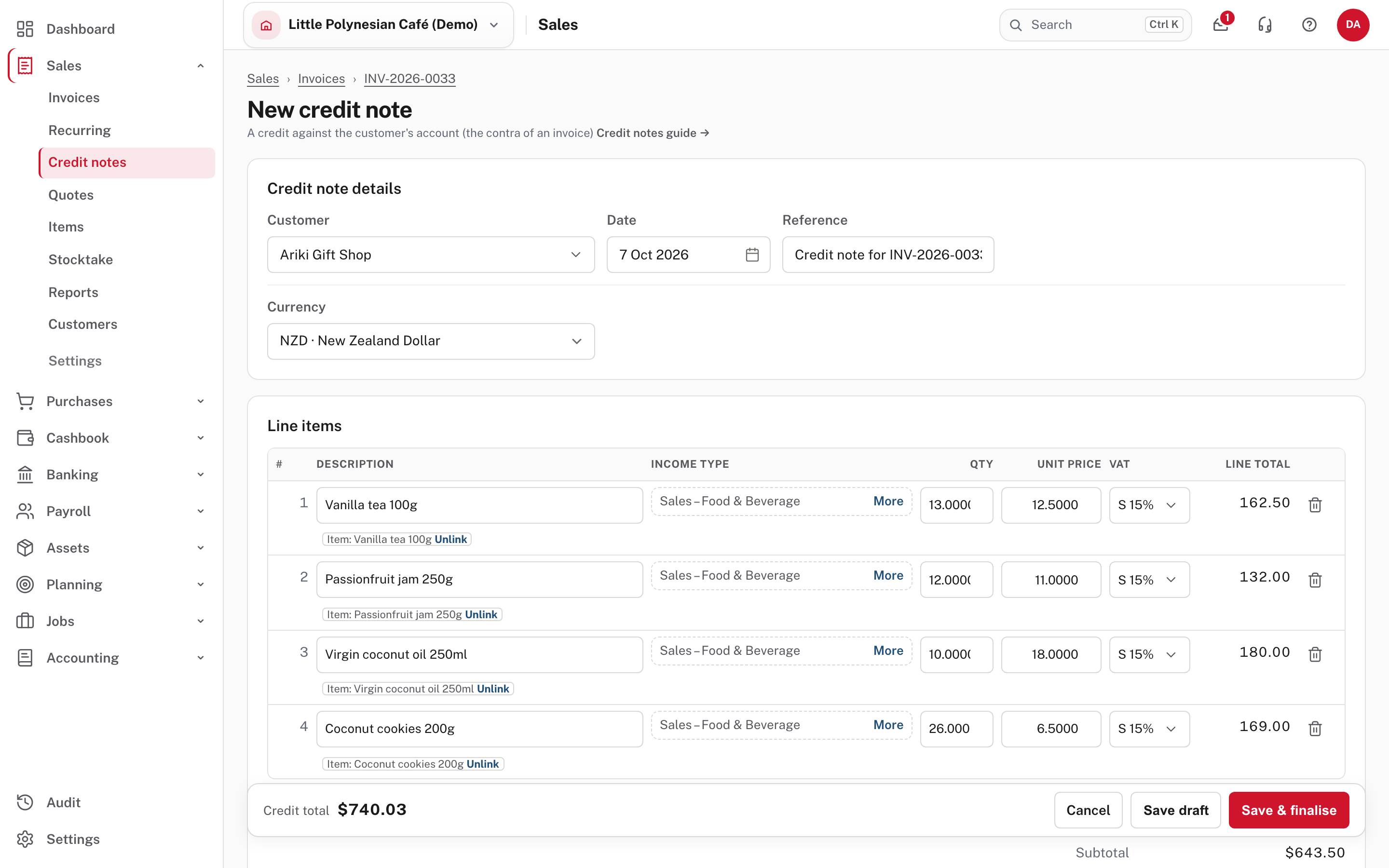The height and width of the screenshot is (868, 1389).
Task: Cancel the new credit note
Action: coord(1088,810)
